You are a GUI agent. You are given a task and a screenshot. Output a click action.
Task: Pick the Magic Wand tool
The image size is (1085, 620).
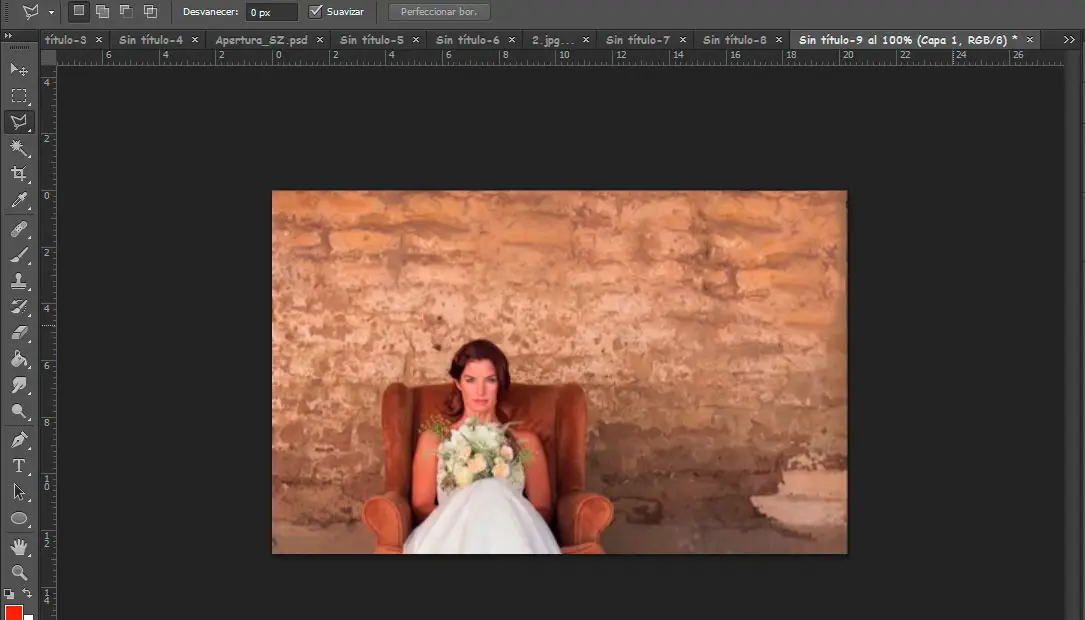point(19,149)
